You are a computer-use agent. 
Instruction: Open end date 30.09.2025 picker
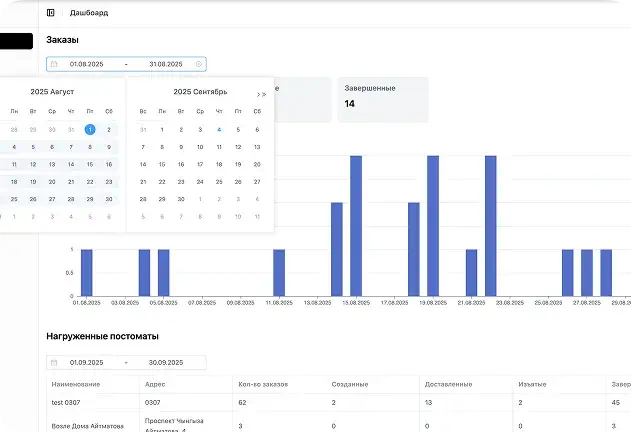tap(165, 363)
